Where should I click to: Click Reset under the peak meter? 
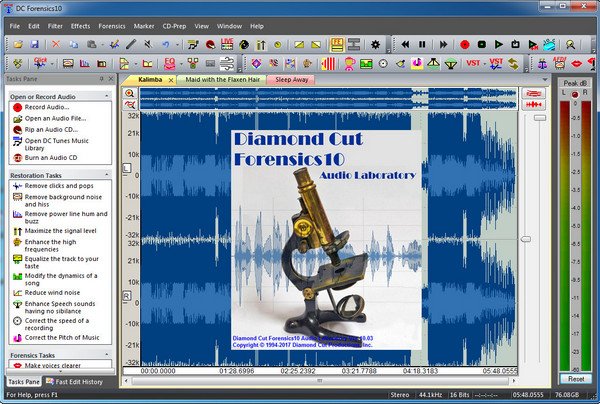[576, 379]
